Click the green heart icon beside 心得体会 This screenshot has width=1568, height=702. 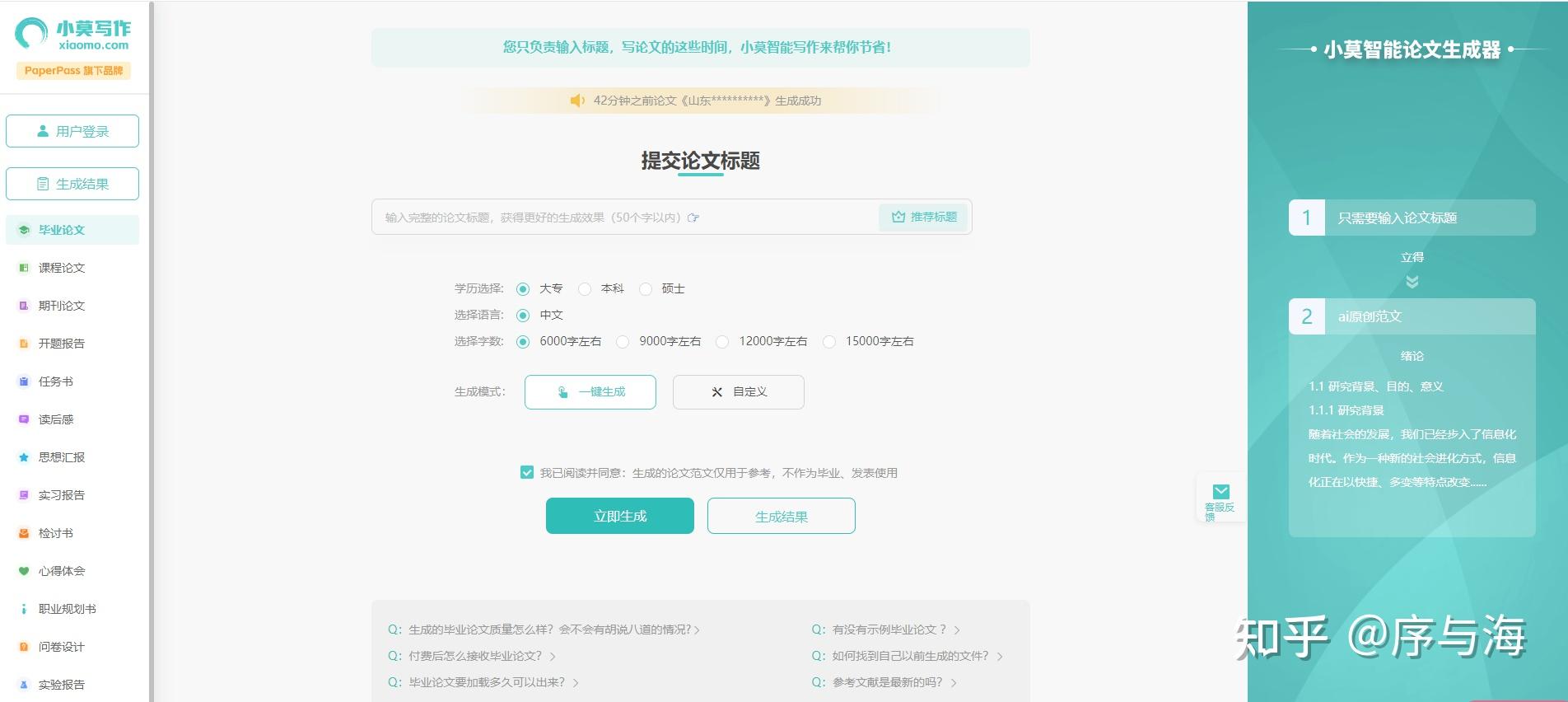pyautogui.click(x=24, y=571)
